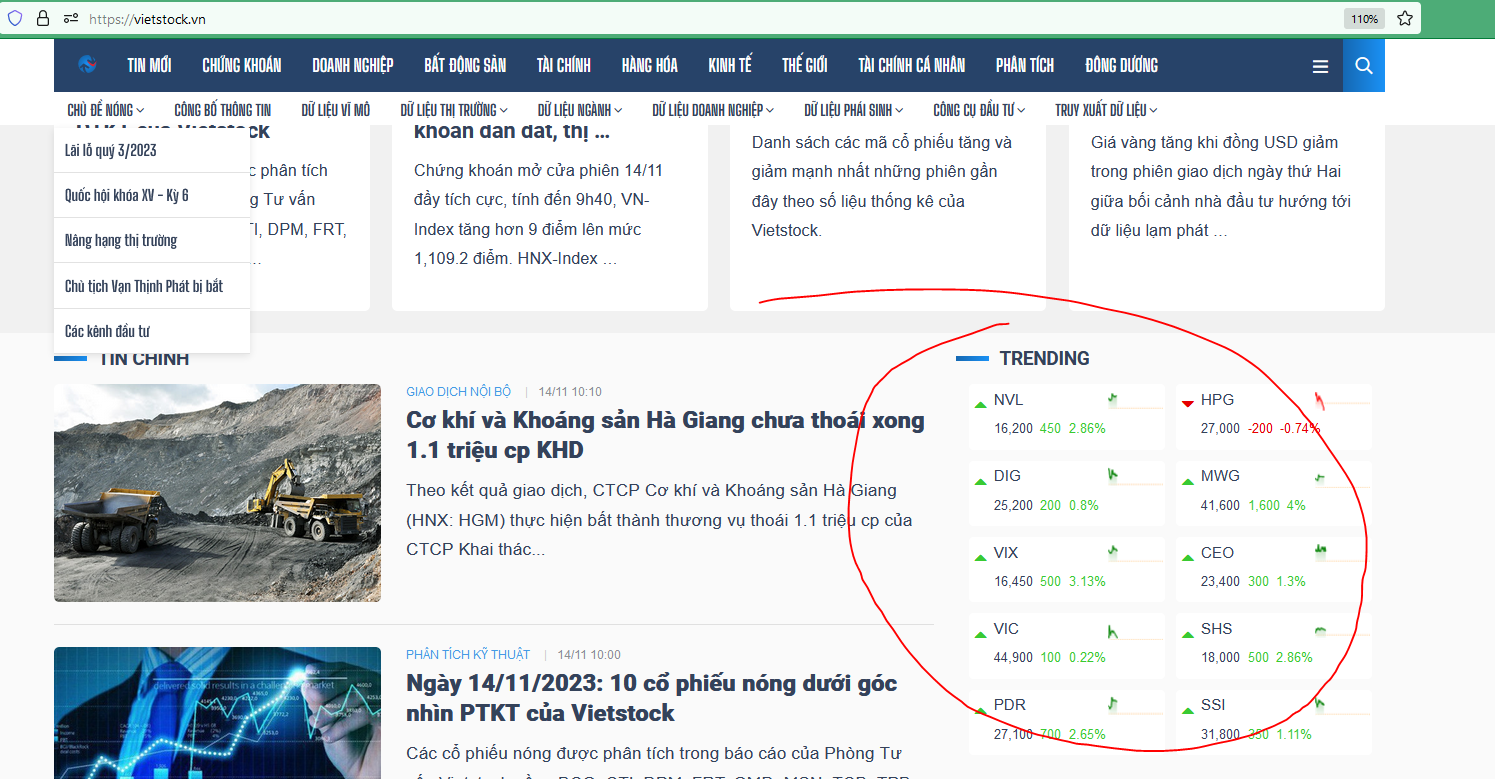Click the HPG mini sparkline chart

1342,401
